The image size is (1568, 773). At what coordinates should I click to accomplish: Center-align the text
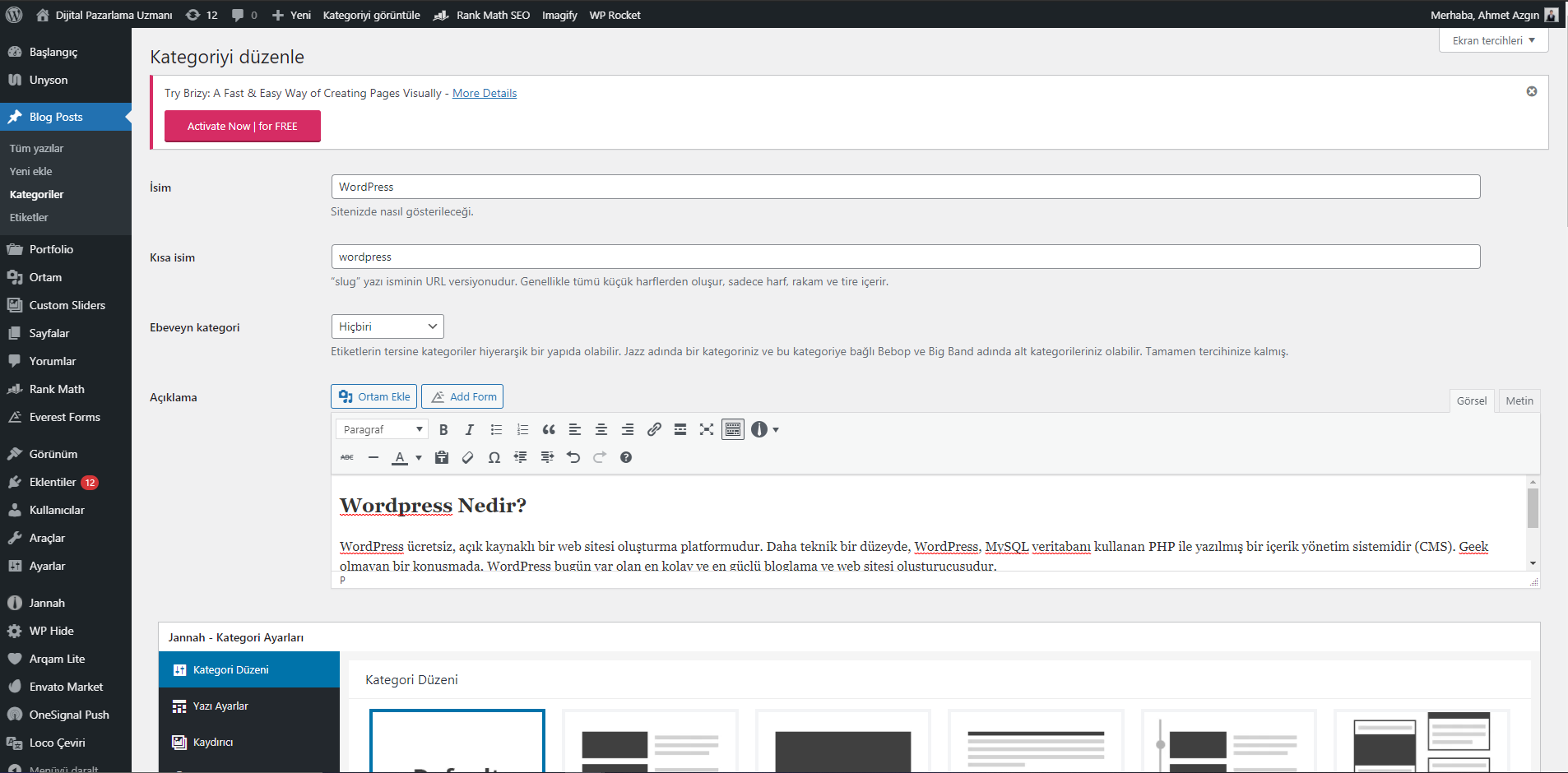(x=601, y=429)
